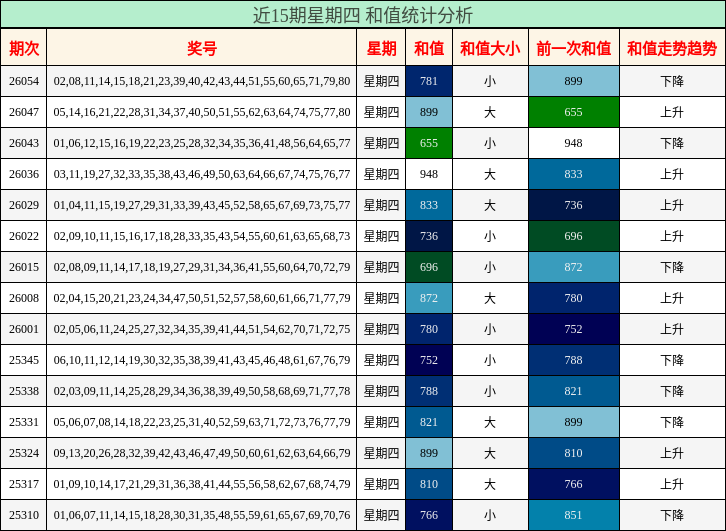Select the 上升 trend in row 25317

point(672,484)
